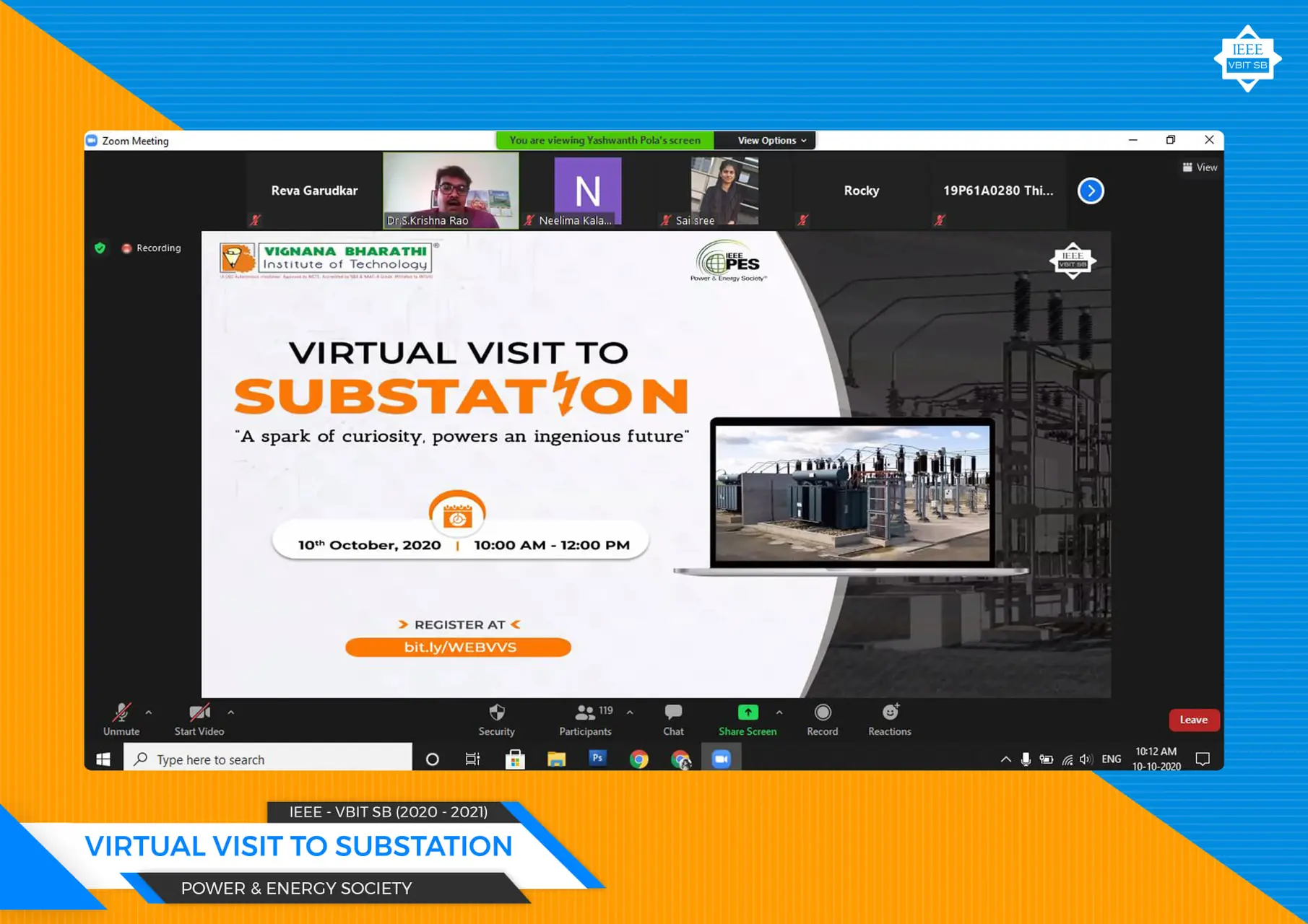
Task: Expand Share Screen options chevron
Action: coord(779,712)
